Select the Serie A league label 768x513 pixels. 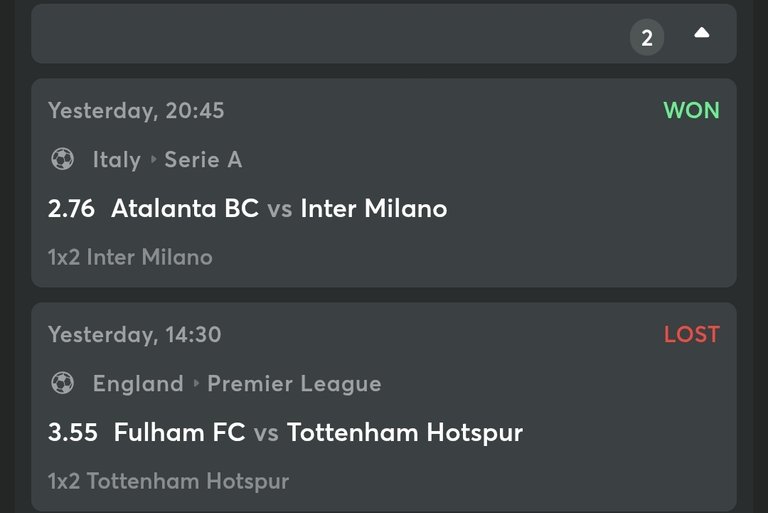click(x=203, y=160)
